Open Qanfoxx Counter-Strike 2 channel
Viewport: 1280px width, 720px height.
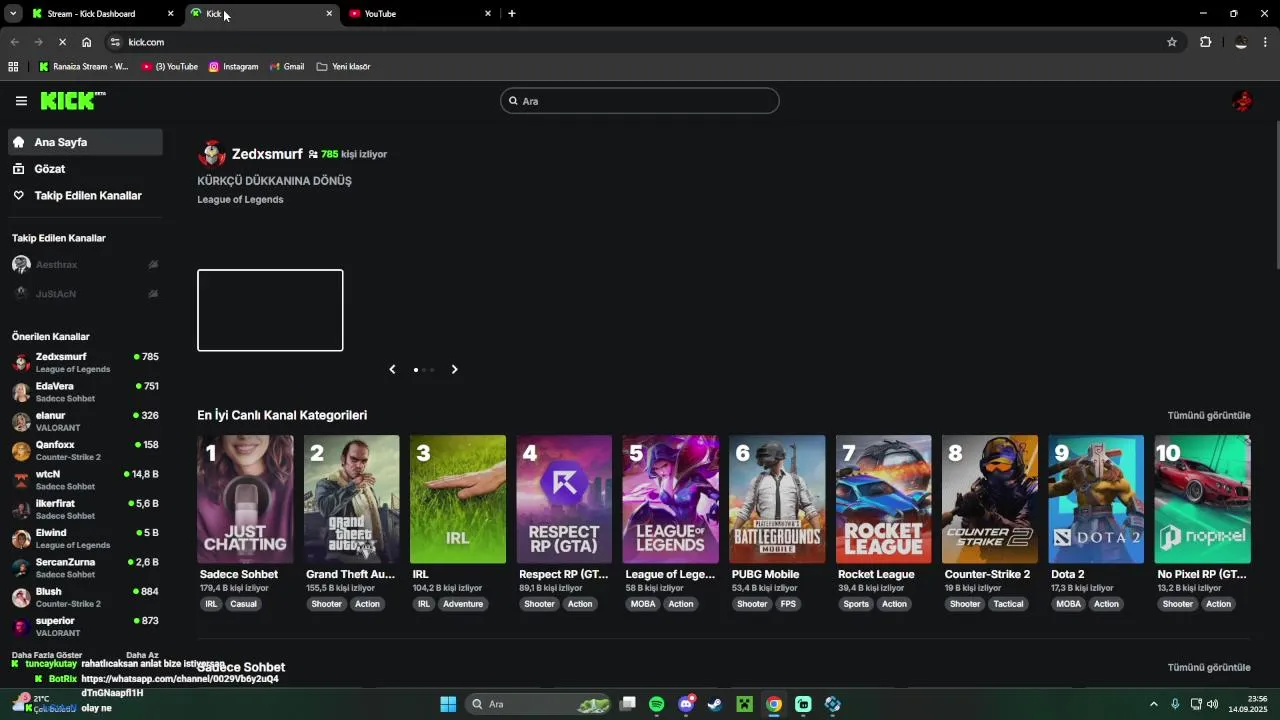pyautogui.click(x=85, y=450)
